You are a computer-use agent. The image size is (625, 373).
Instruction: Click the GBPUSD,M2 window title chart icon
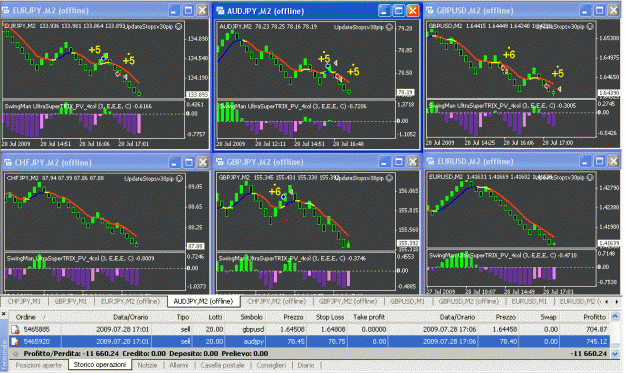point(430,10)
